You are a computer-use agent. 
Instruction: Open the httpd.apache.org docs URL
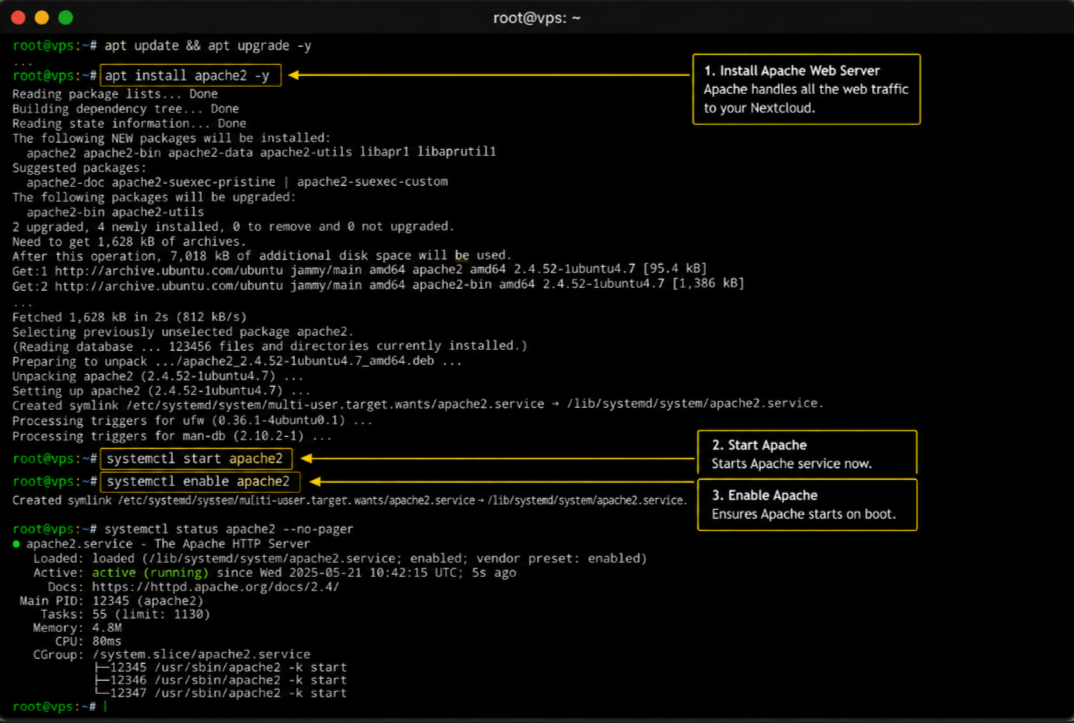(x=215, y=587)
